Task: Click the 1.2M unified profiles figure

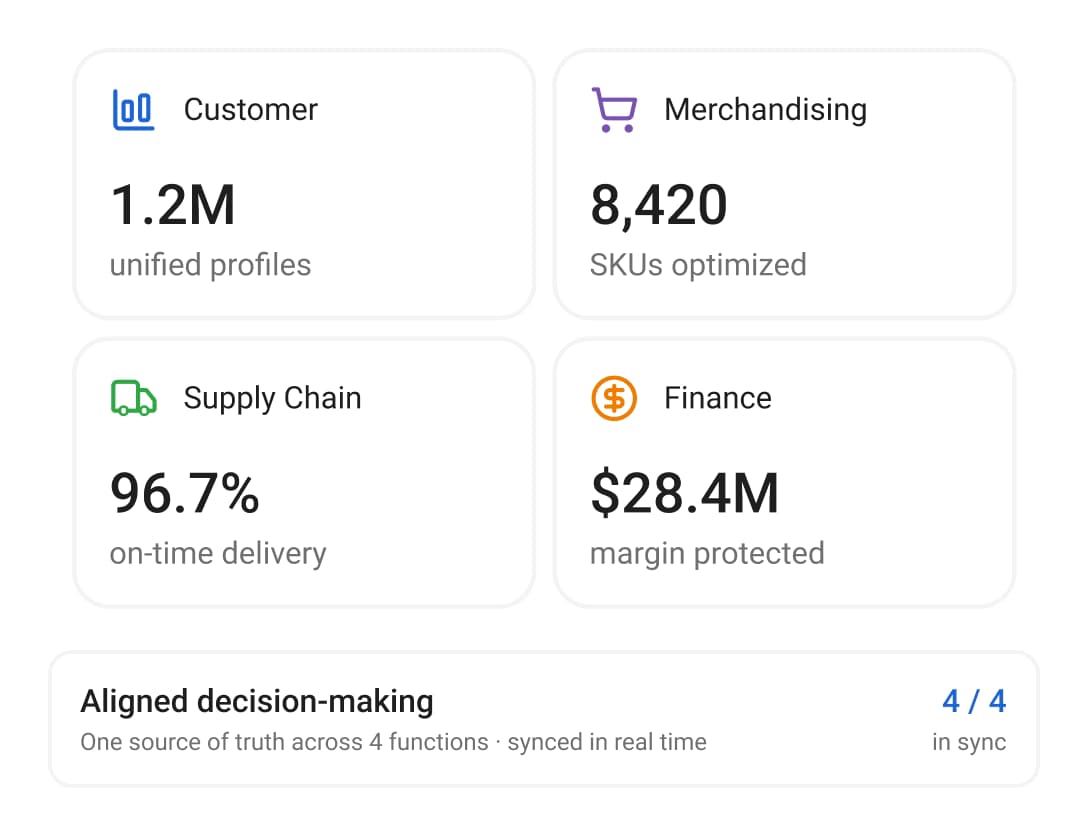Action: point(173,205)
